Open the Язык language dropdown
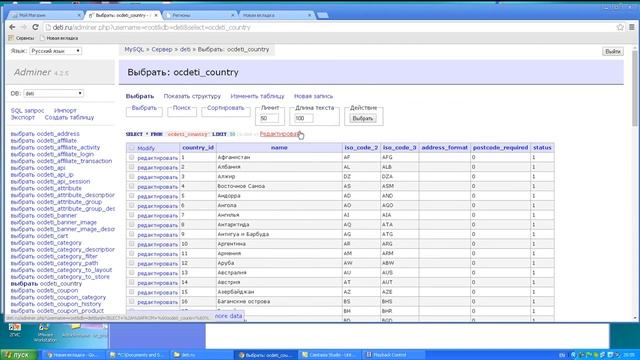This screenshot has height=360, width=640. (x=56, y=51)
